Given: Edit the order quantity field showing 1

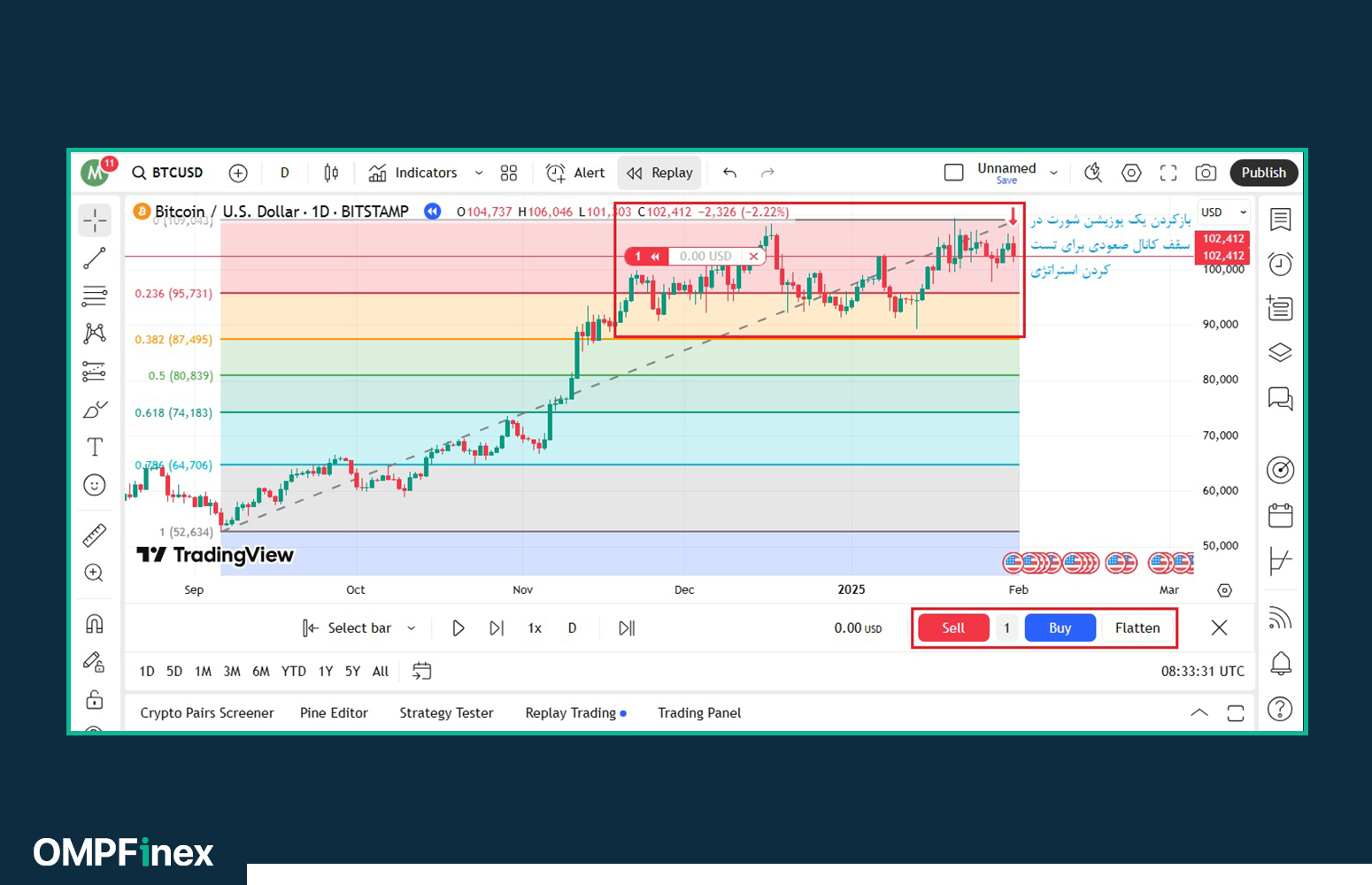Looking at the screenshot, I should point(1006,627).
